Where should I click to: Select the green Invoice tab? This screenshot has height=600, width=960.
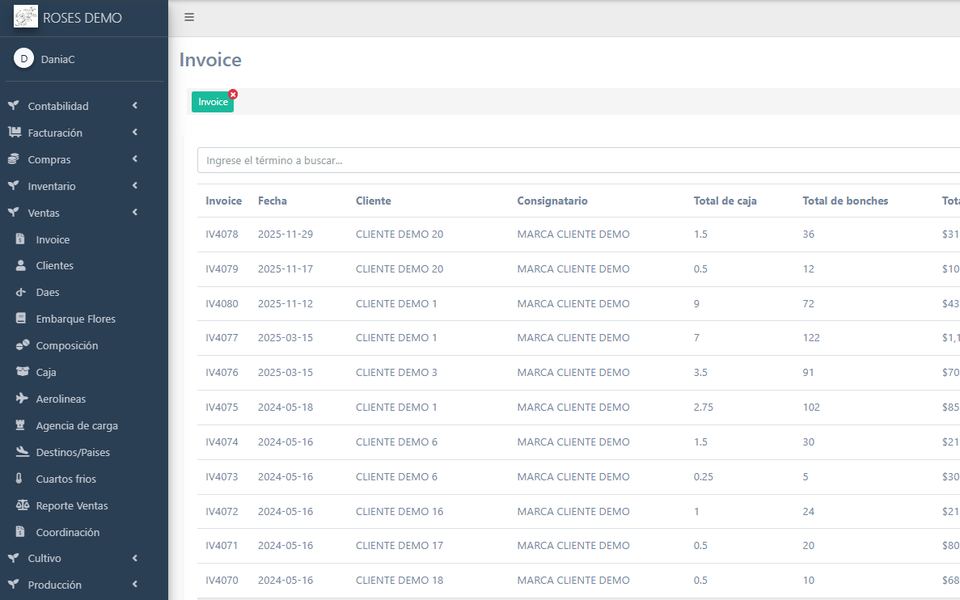[212, 102]
